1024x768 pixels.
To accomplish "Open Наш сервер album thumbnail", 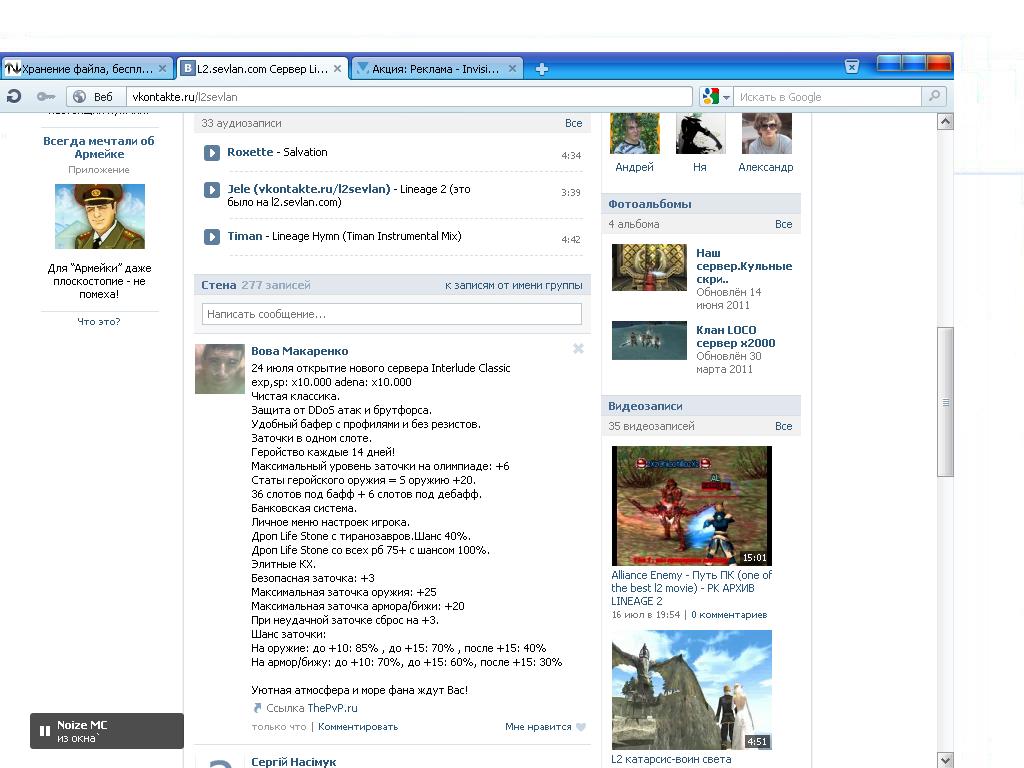I will (x=649, y=267).
